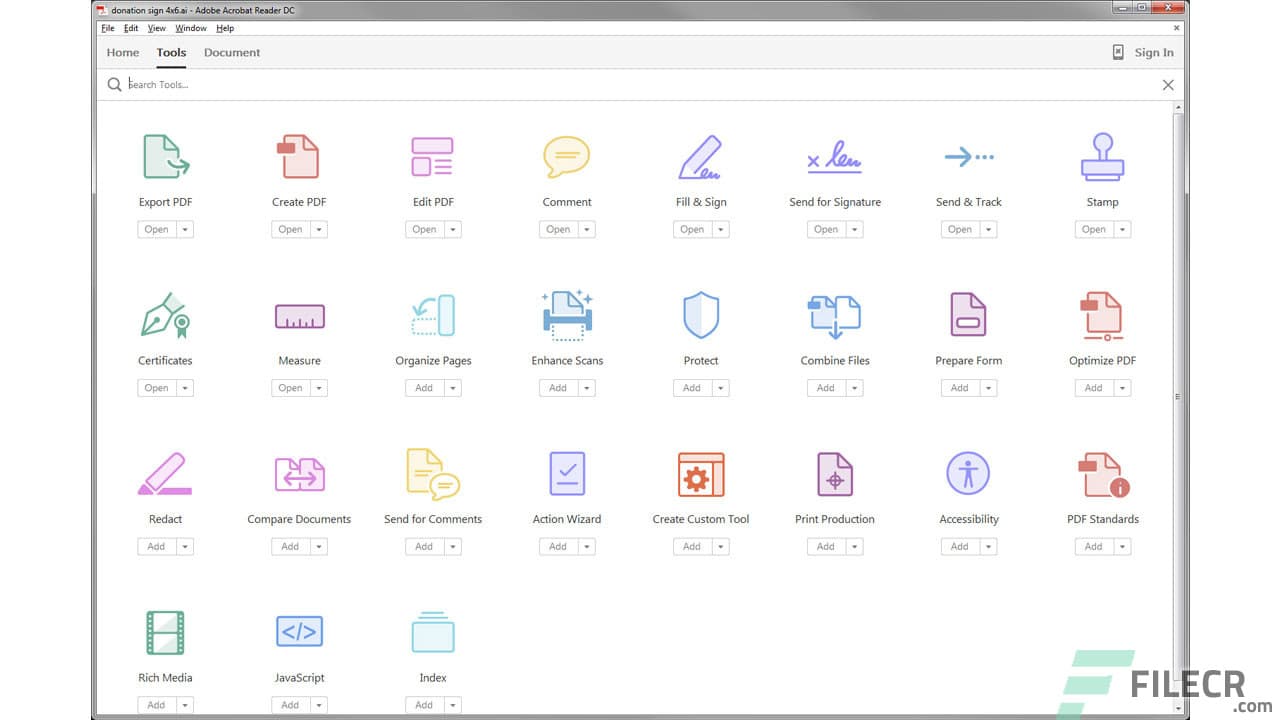
Task: Open the JavaScript code icon
Action: [299, 631]
